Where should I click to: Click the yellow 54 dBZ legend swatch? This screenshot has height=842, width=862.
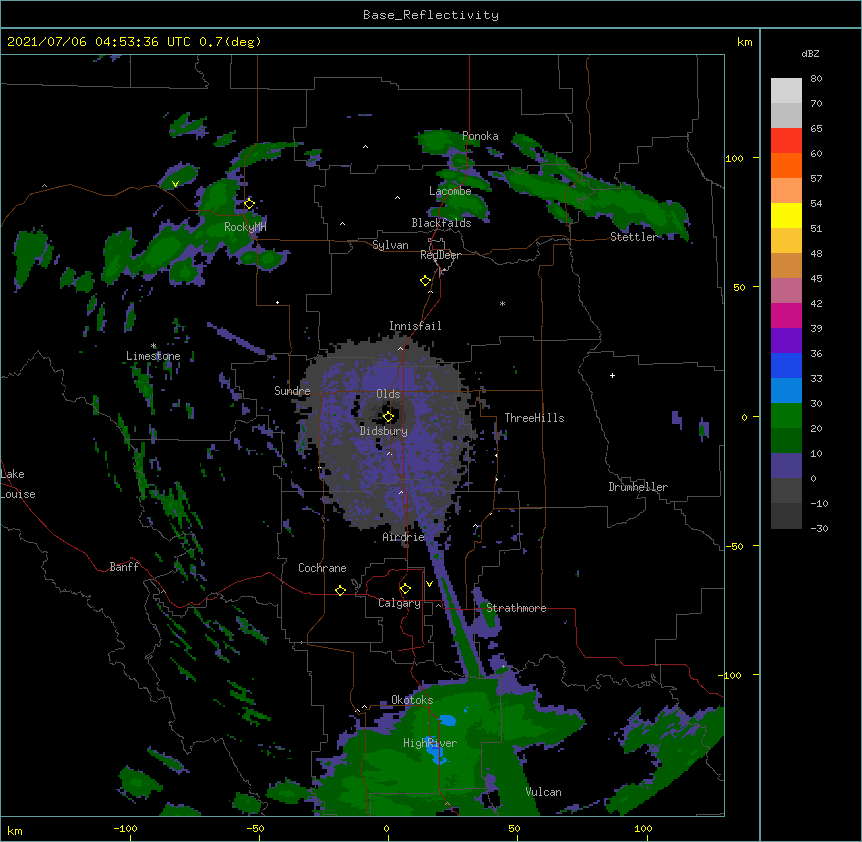tap(786, 215)
